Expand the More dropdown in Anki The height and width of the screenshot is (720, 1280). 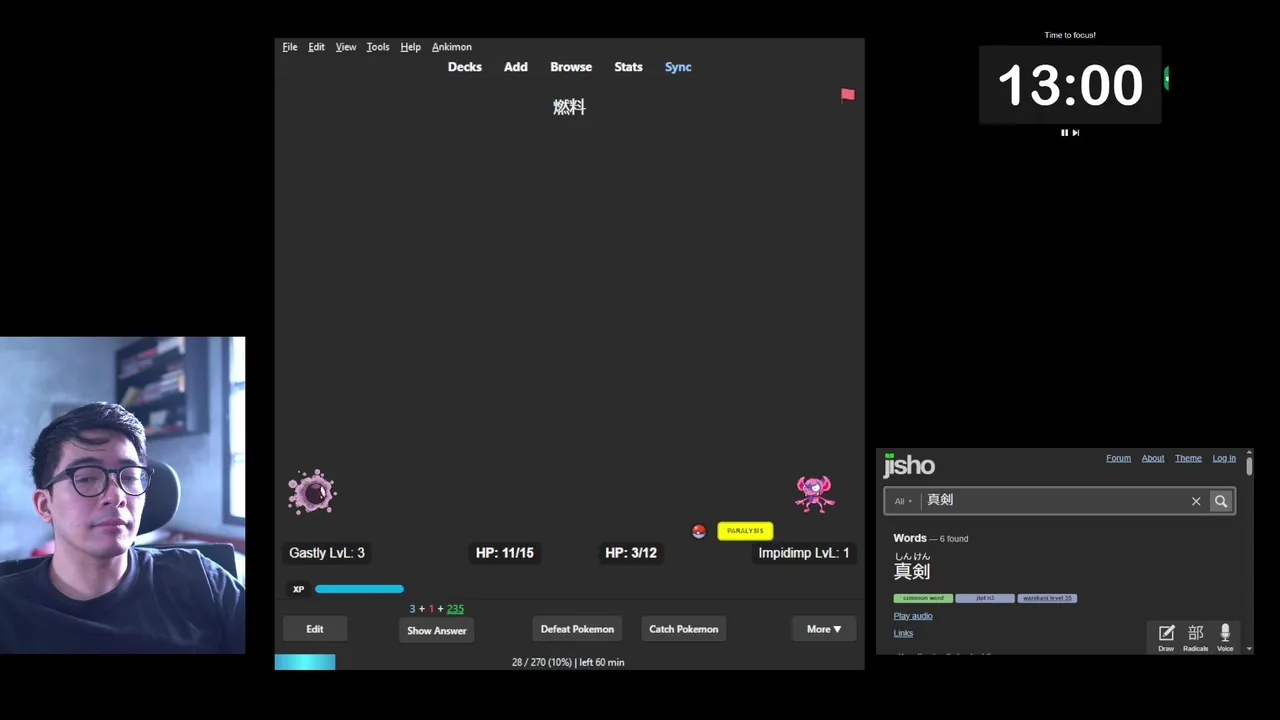(x=824, y=629)
